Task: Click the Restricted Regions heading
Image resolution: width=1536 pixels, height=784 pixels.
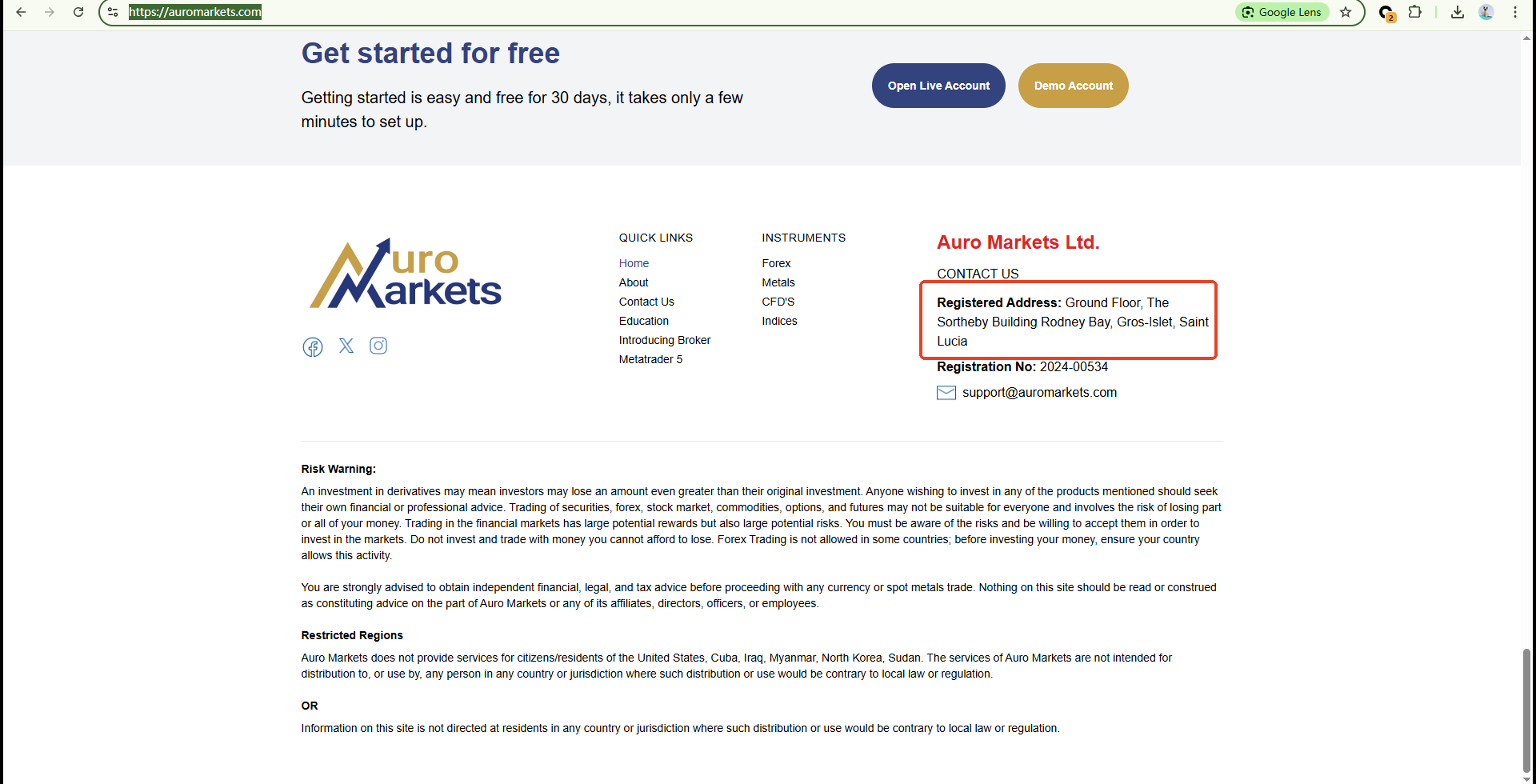Action: click(352, 635)
